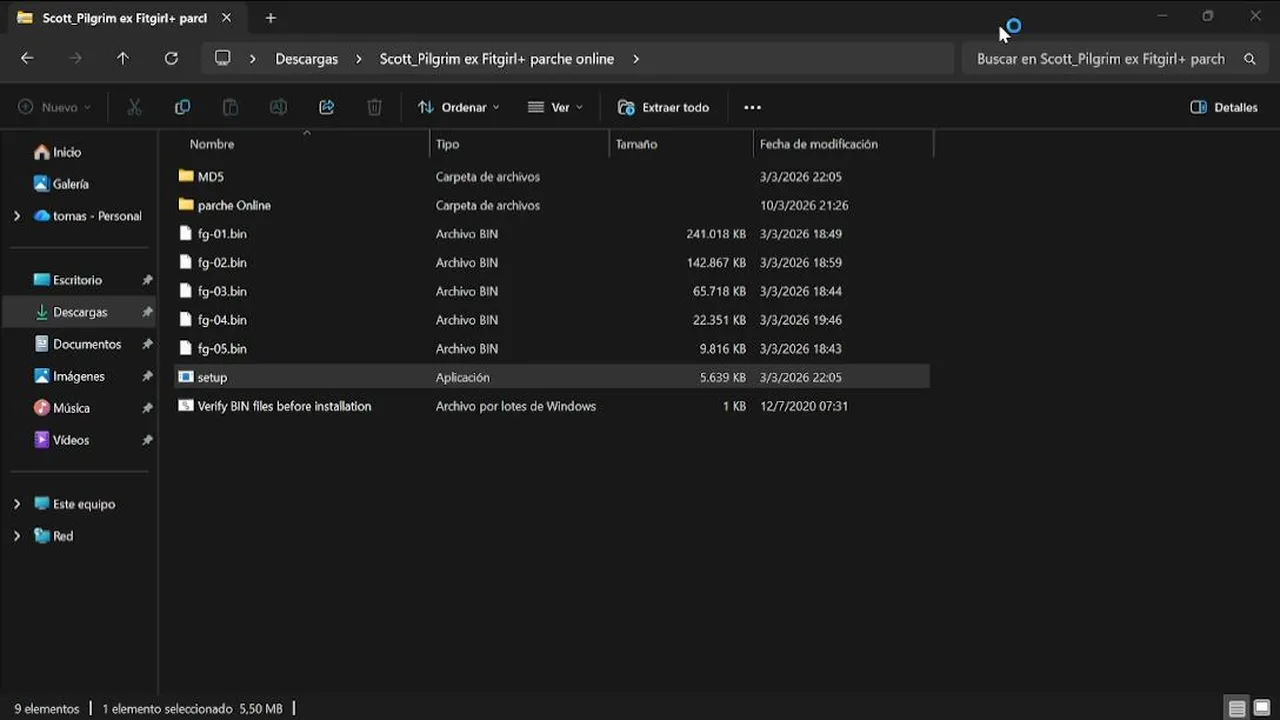
Task: Select the fg-02.bin file name
Action: coord(222,263)
